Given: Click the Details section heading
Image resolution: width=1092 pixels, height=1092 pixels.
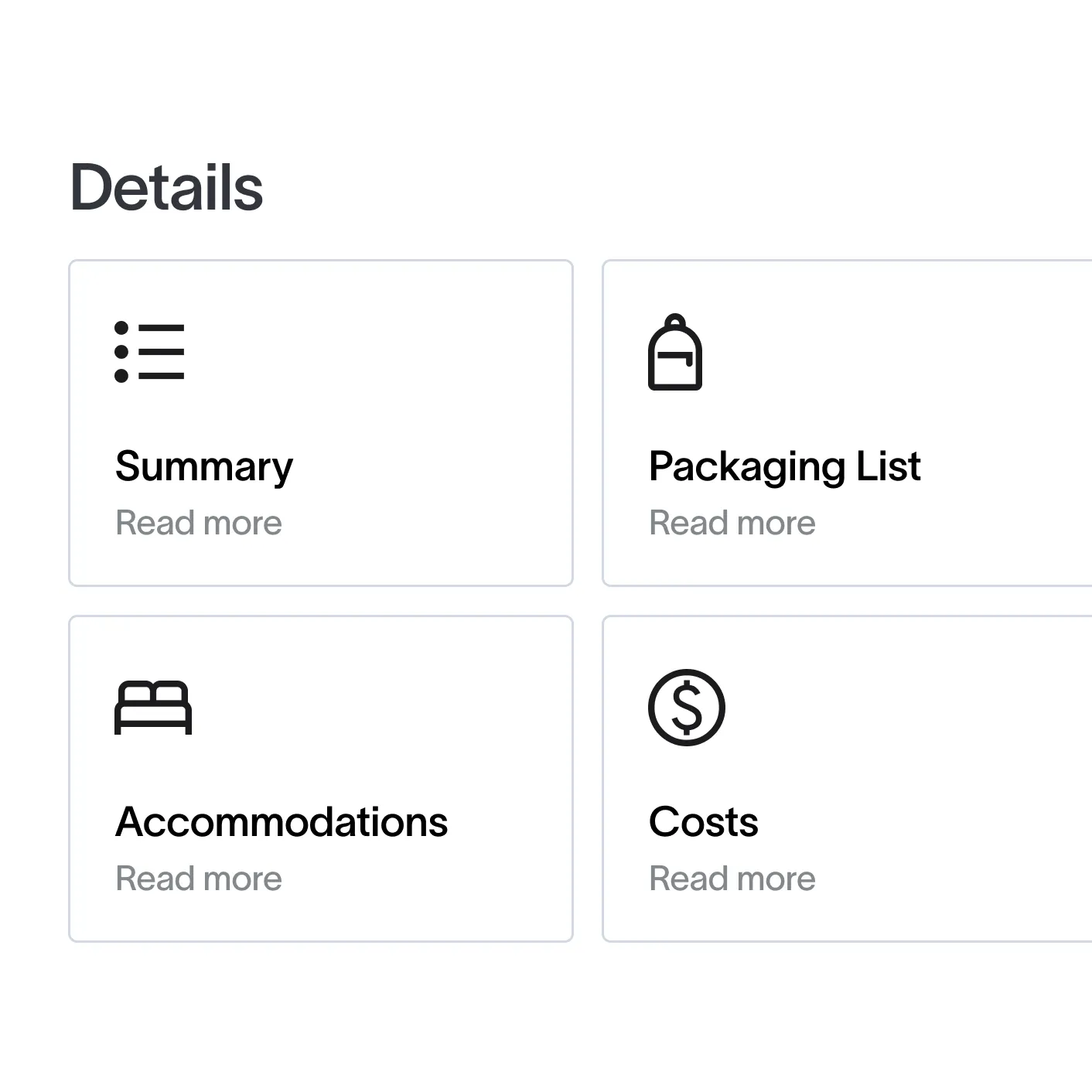Looking at the screenshot, I should pyautogui.click(x=166, y=187).
